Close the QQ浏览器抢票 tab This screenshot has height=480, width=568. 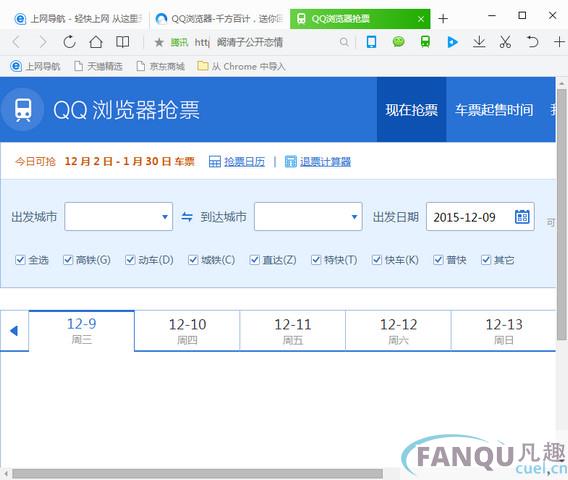(x=421, y=19)
